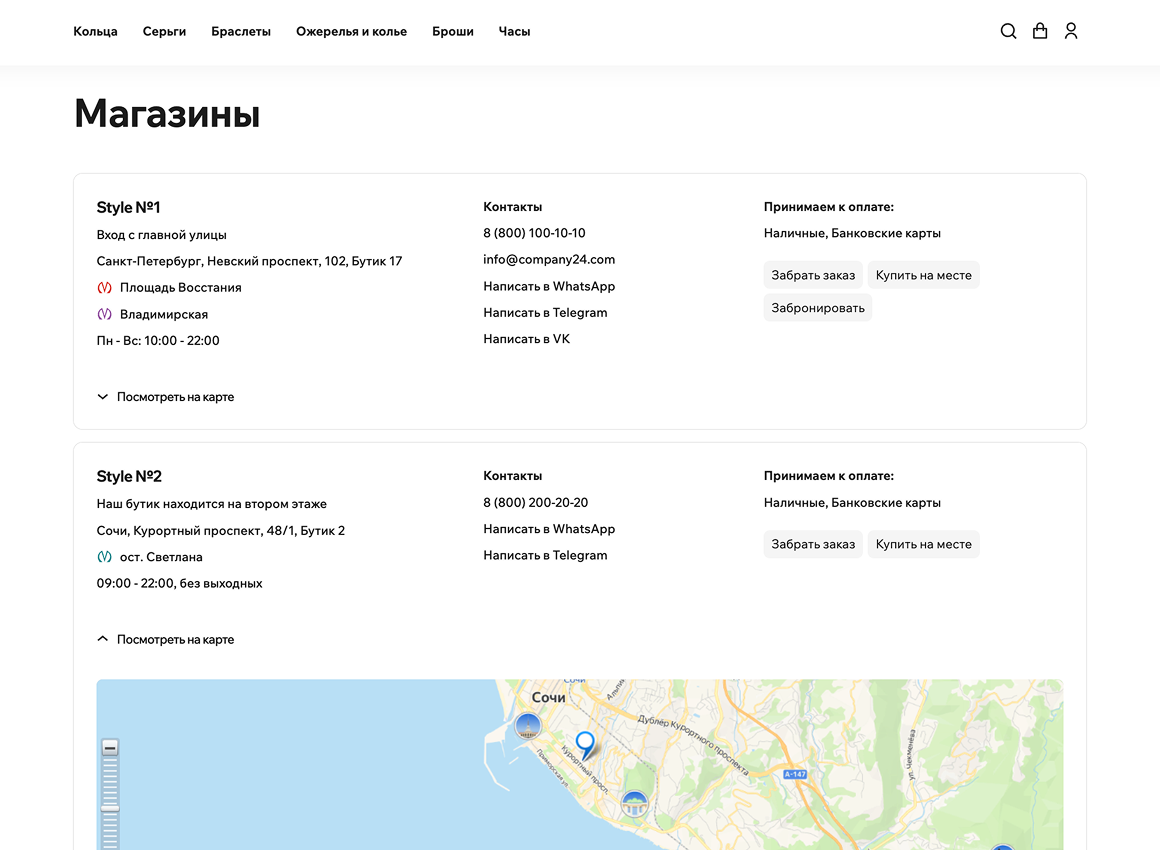Open the search magnifier icon

click(1008, 31)
